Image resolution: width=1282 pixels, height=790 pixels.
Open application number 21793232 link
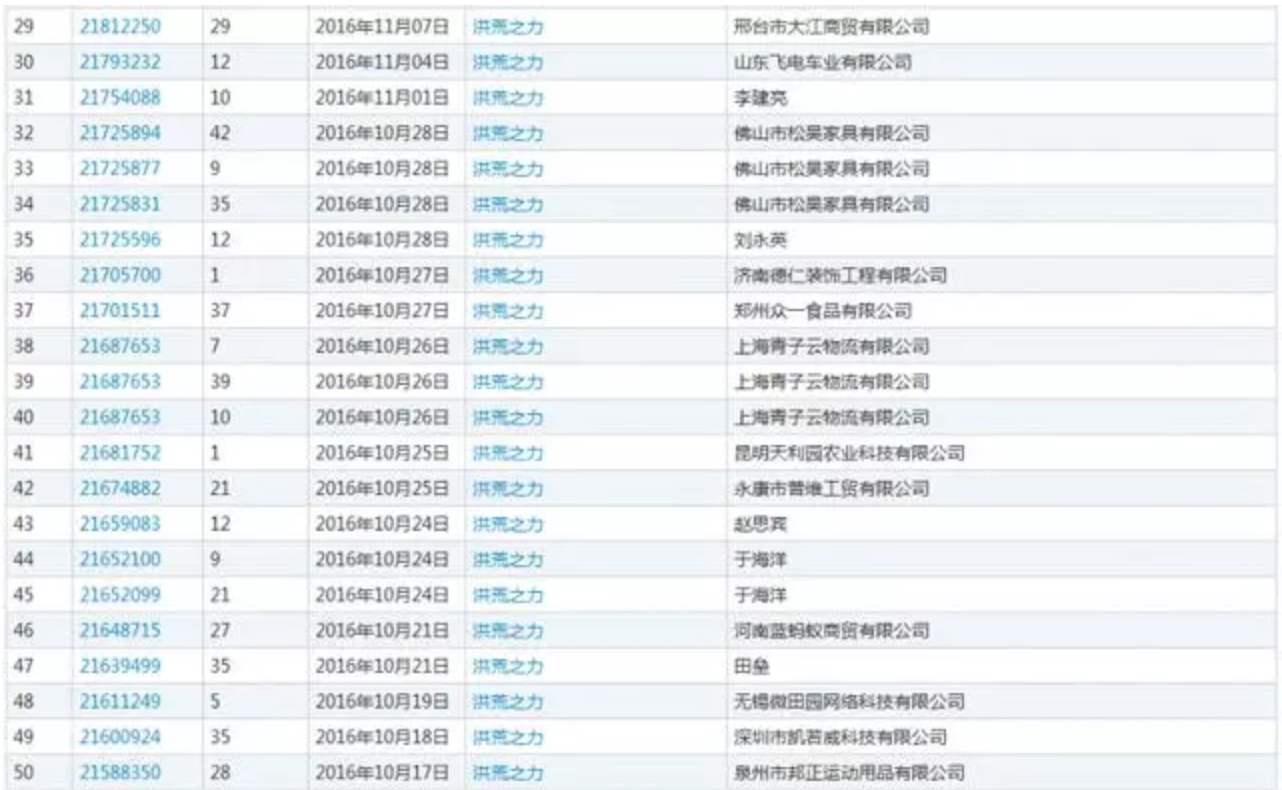tap(119, 62)
